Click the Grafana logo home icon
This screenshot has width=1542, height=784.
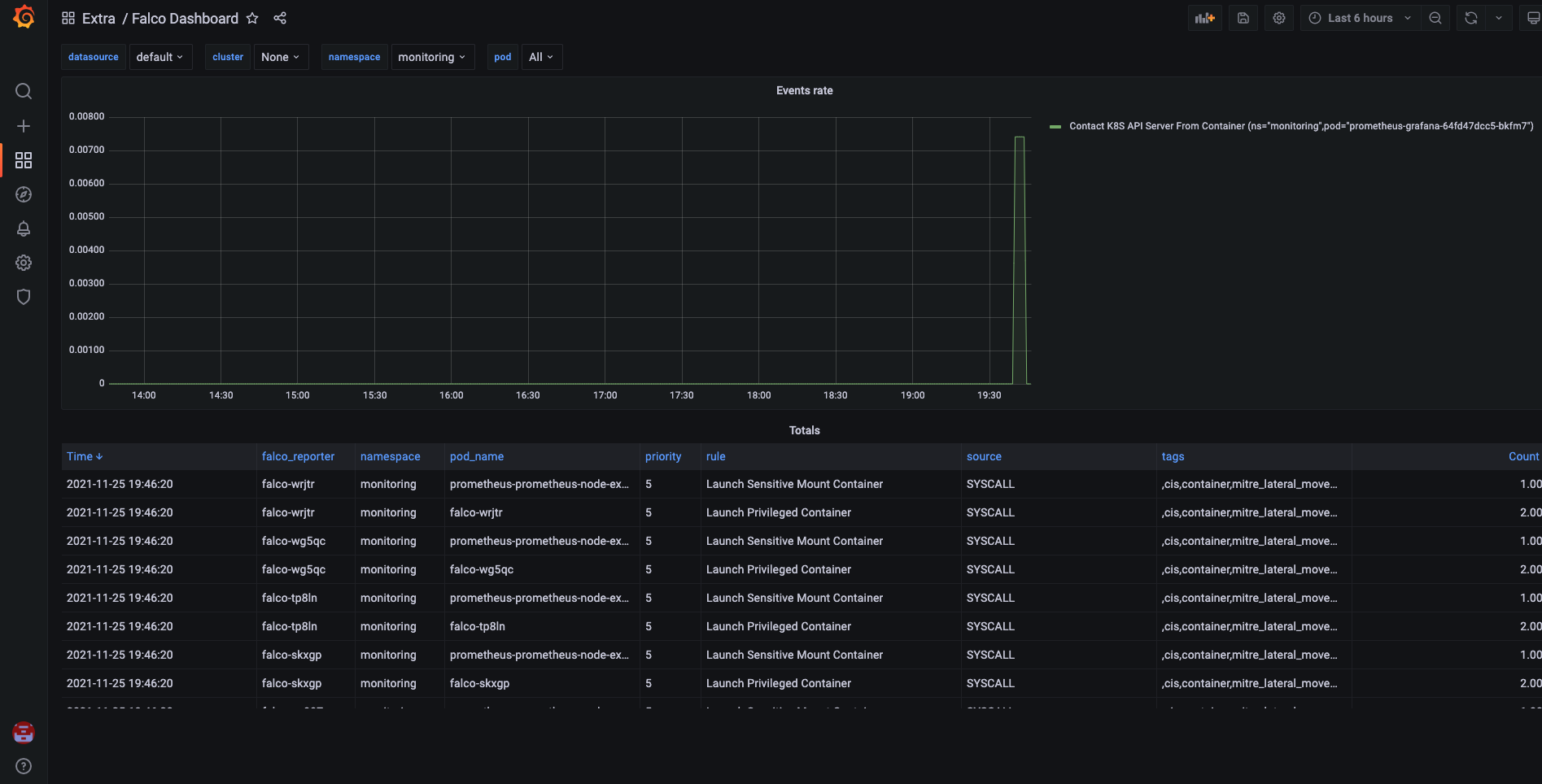click(24, 17)
